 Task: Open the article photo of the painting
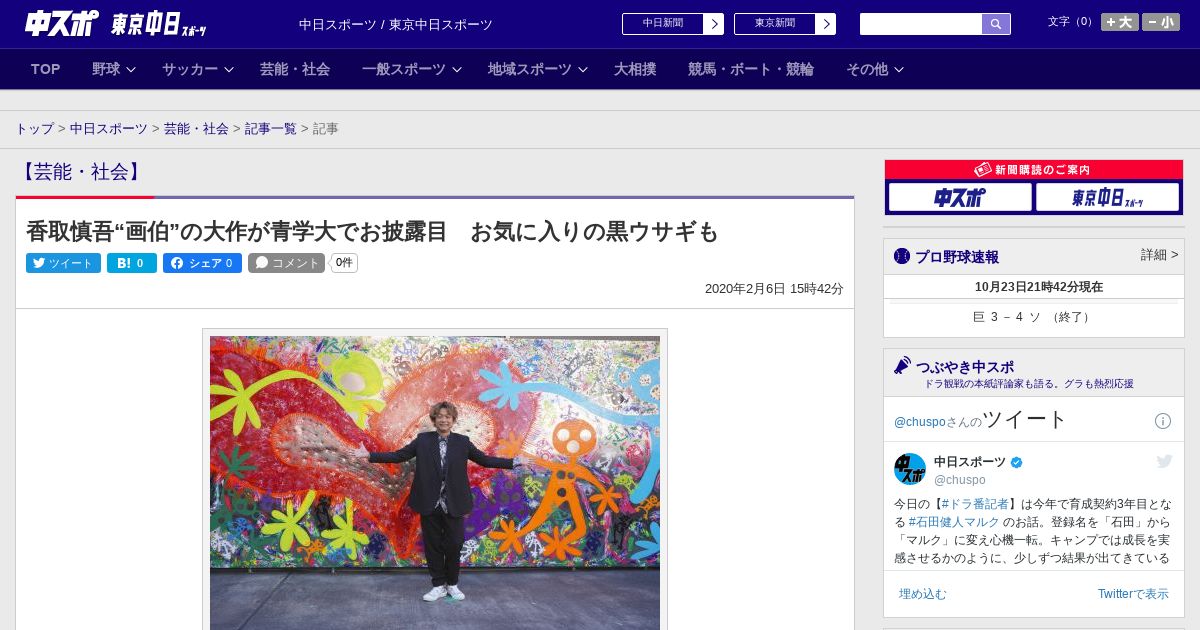[x=435, y=482]
